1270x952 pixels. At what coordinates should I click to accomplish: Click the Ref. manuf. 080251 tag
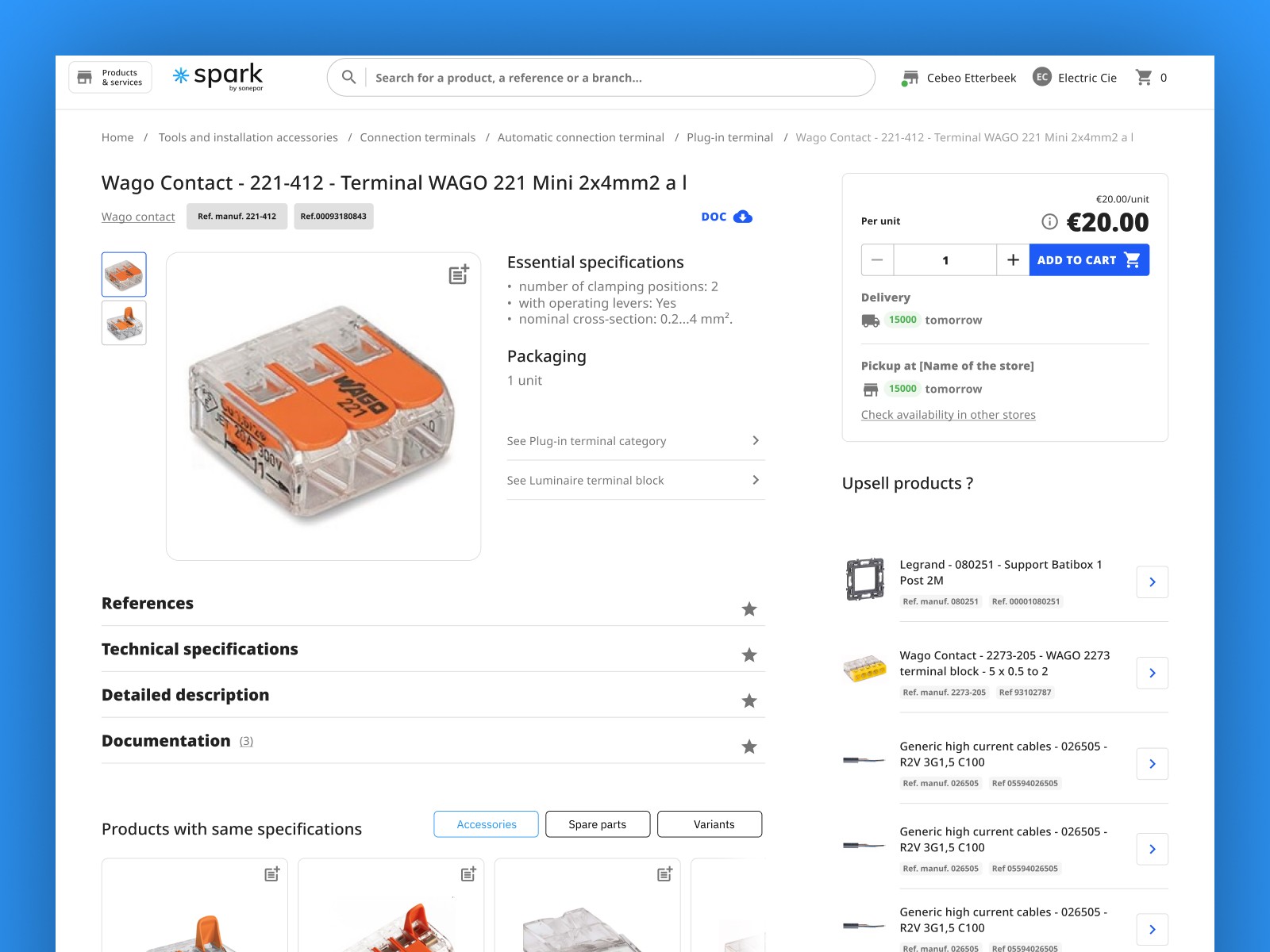point(941,602)
